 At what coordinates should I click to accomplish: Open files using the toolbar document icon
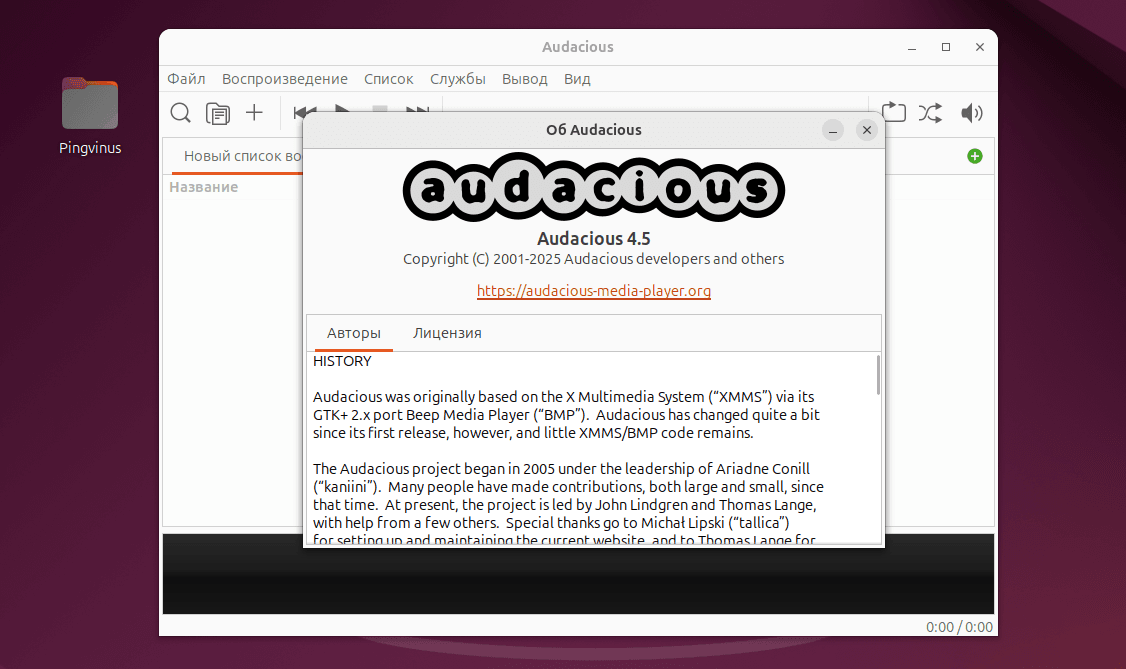click(x=217, y=113)
